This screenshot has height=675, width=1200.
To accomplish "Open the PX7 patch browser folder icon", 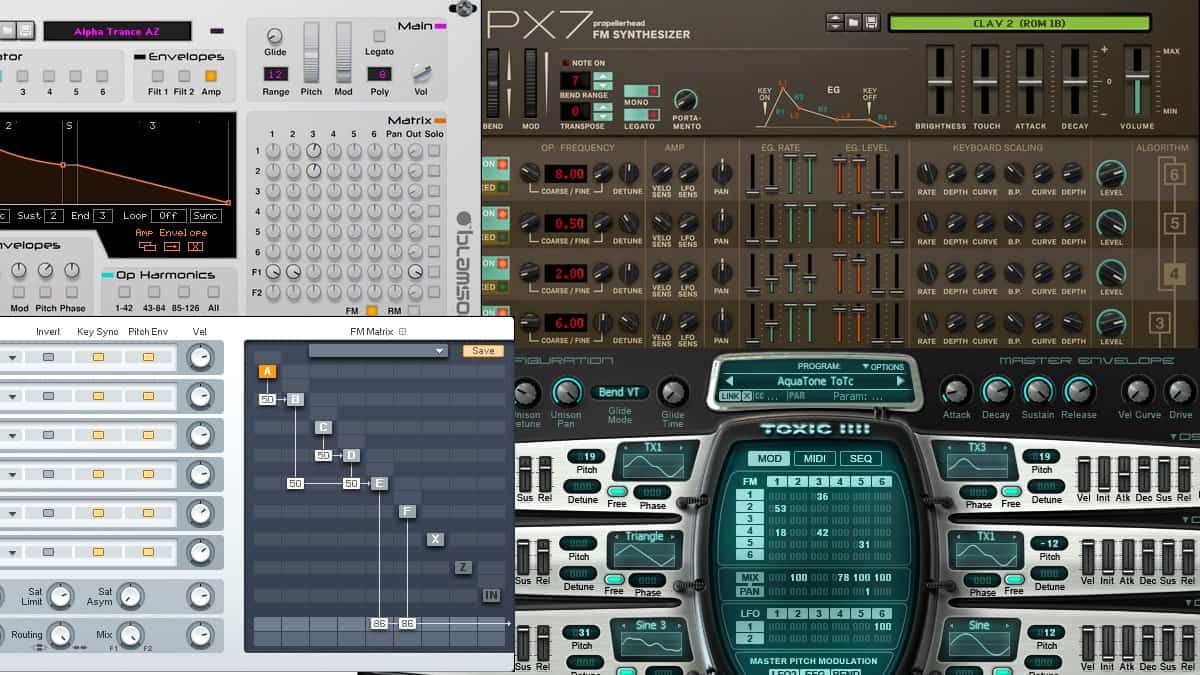I will click(853, 22).
